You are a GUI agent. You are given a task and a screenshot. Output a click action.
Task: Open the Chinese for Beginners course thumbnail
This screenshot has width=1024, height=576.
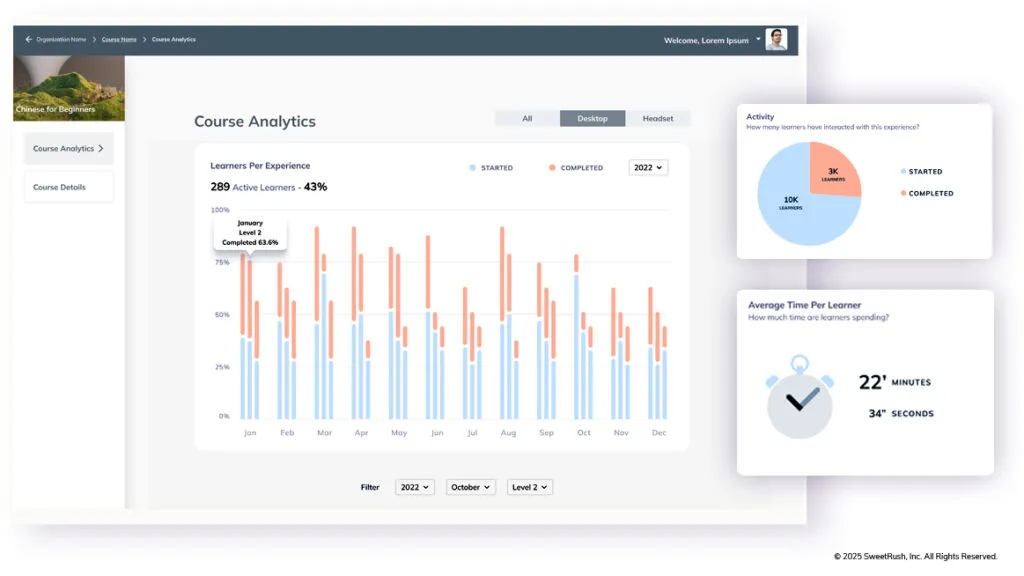click(68, 85)
